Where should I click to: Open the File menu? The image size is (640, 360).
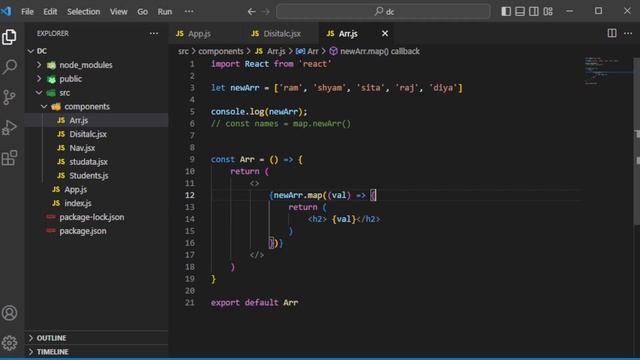(x=27, y=11)
